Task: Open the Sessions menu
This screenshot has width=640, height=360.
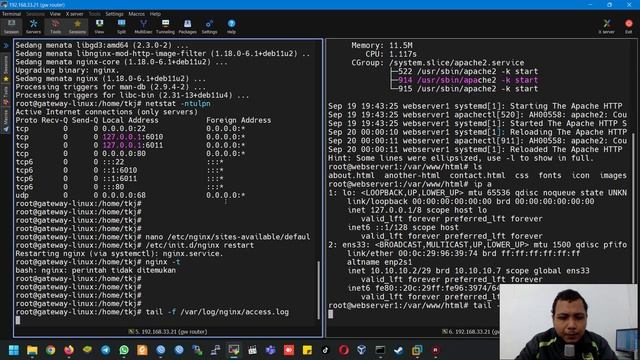Action: point(36,14)
